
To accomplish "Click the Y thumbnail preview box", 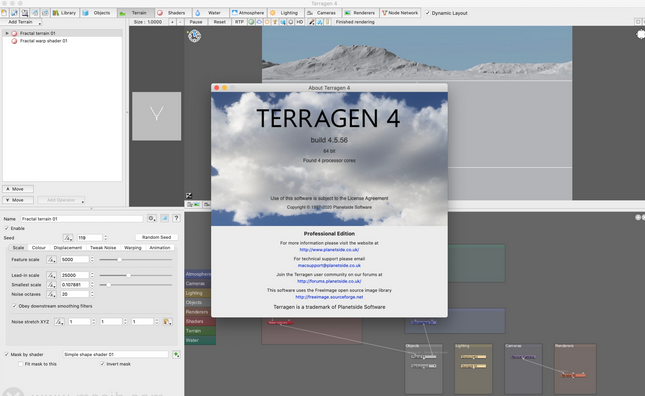I will [x=156, y=116].
